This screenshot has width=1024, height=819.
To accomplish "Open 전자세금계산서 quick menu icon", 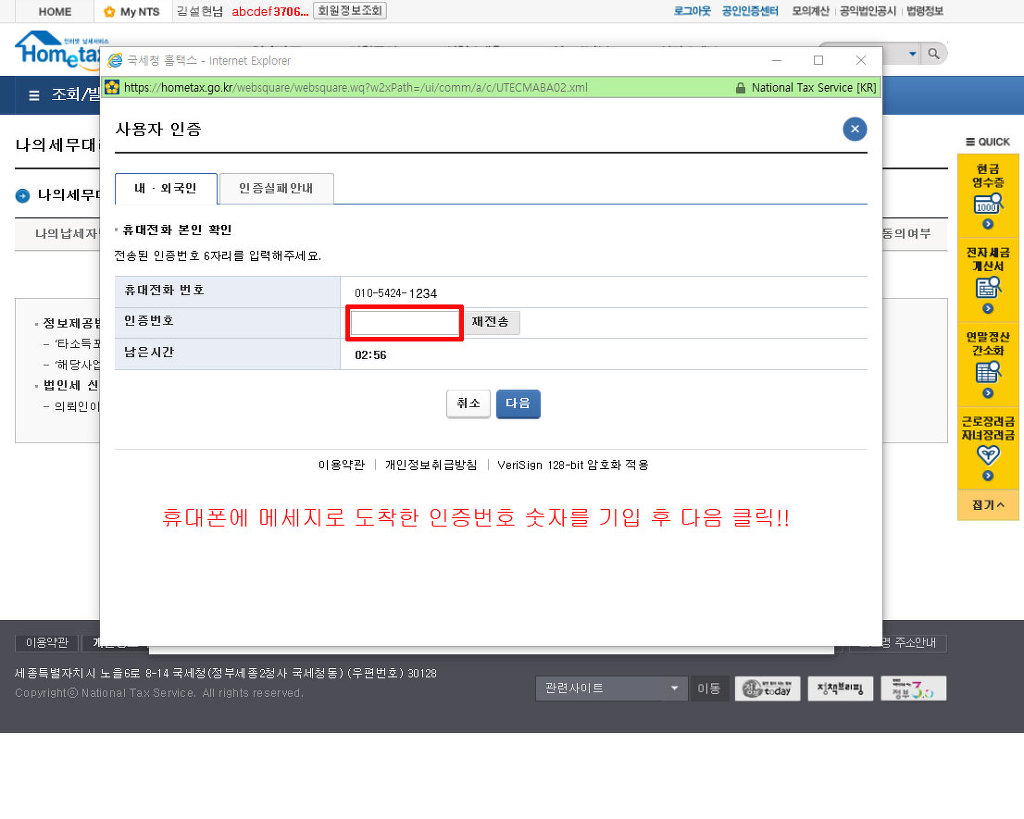I will click(x=988, y=287).
